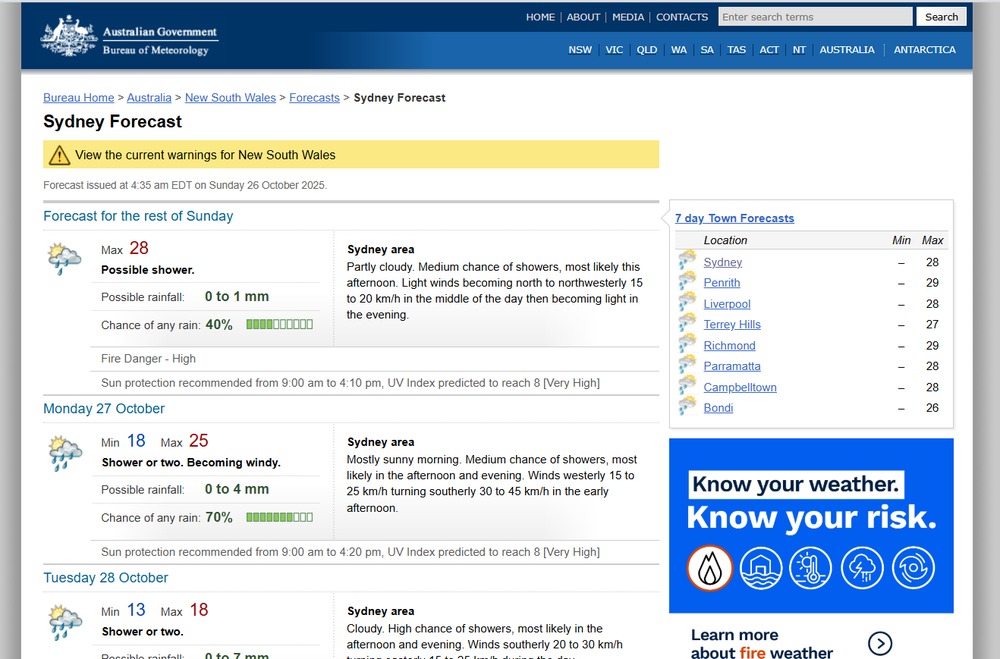Click the New South Wales breadcrumb link
The width and height of the screenshot is (1000, 659).
[x=230, y=98]
